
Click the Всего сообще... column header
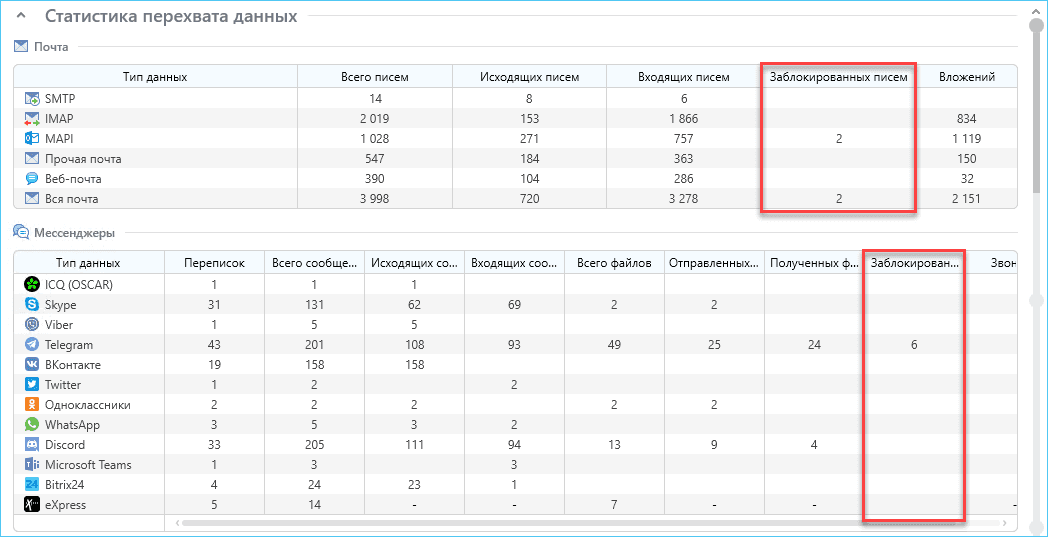(314, 263)
